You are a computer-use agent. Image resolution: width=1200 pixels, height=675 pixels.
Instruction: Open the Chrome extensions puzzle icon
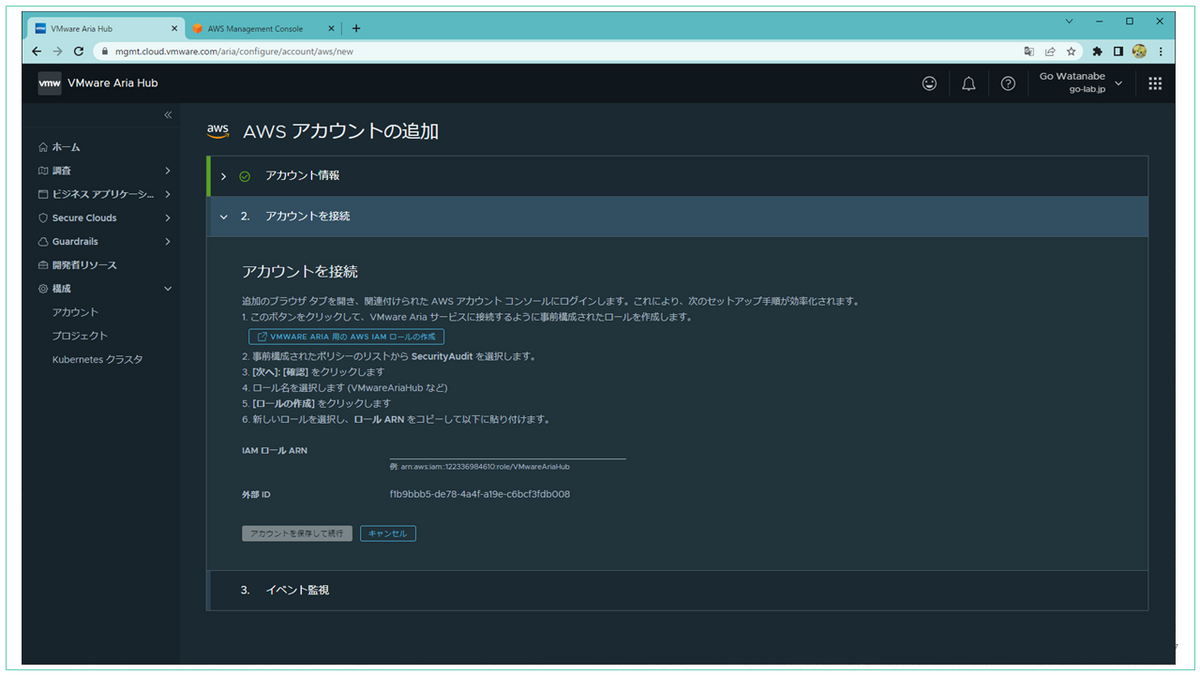(1097, 51)
